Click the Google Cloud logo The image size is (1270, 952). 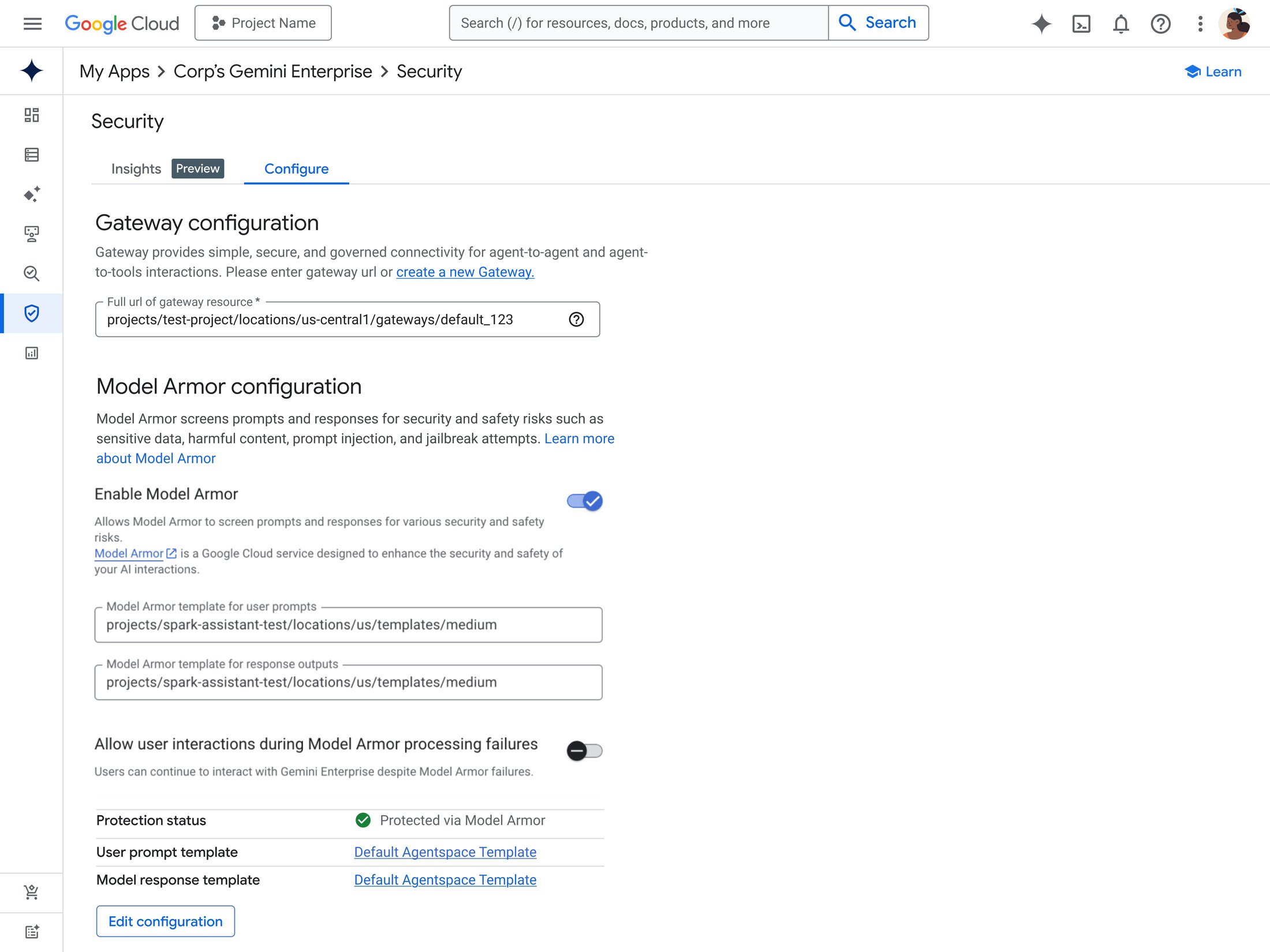(122, 23)
